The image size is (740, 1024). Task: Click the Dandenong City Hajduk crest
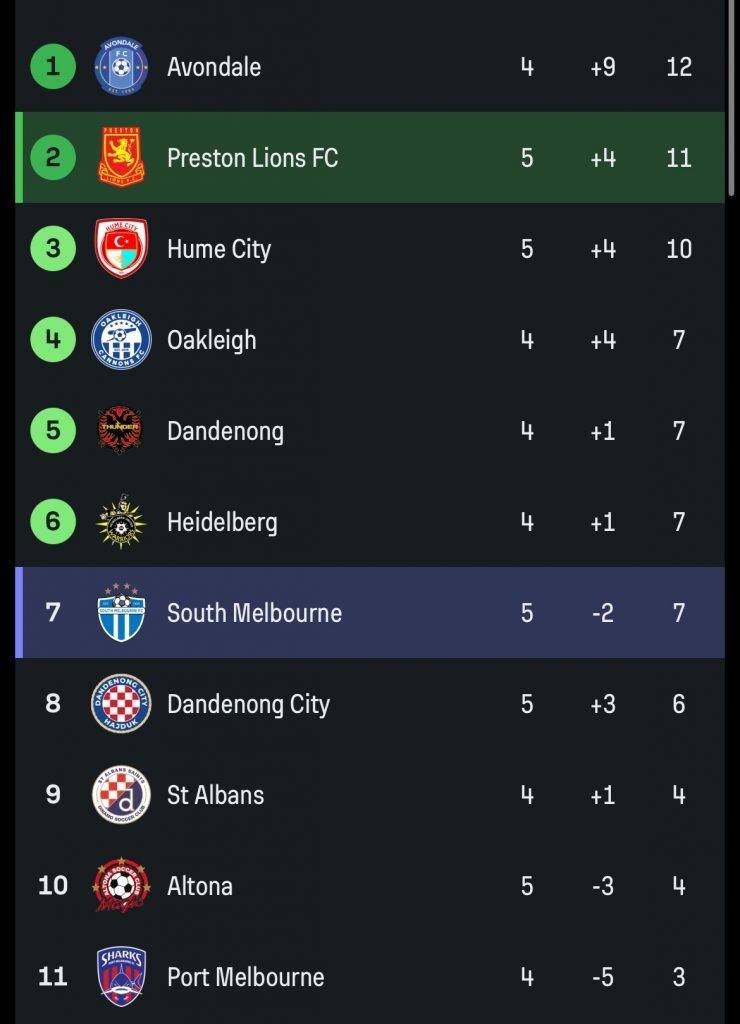(121, 704)
